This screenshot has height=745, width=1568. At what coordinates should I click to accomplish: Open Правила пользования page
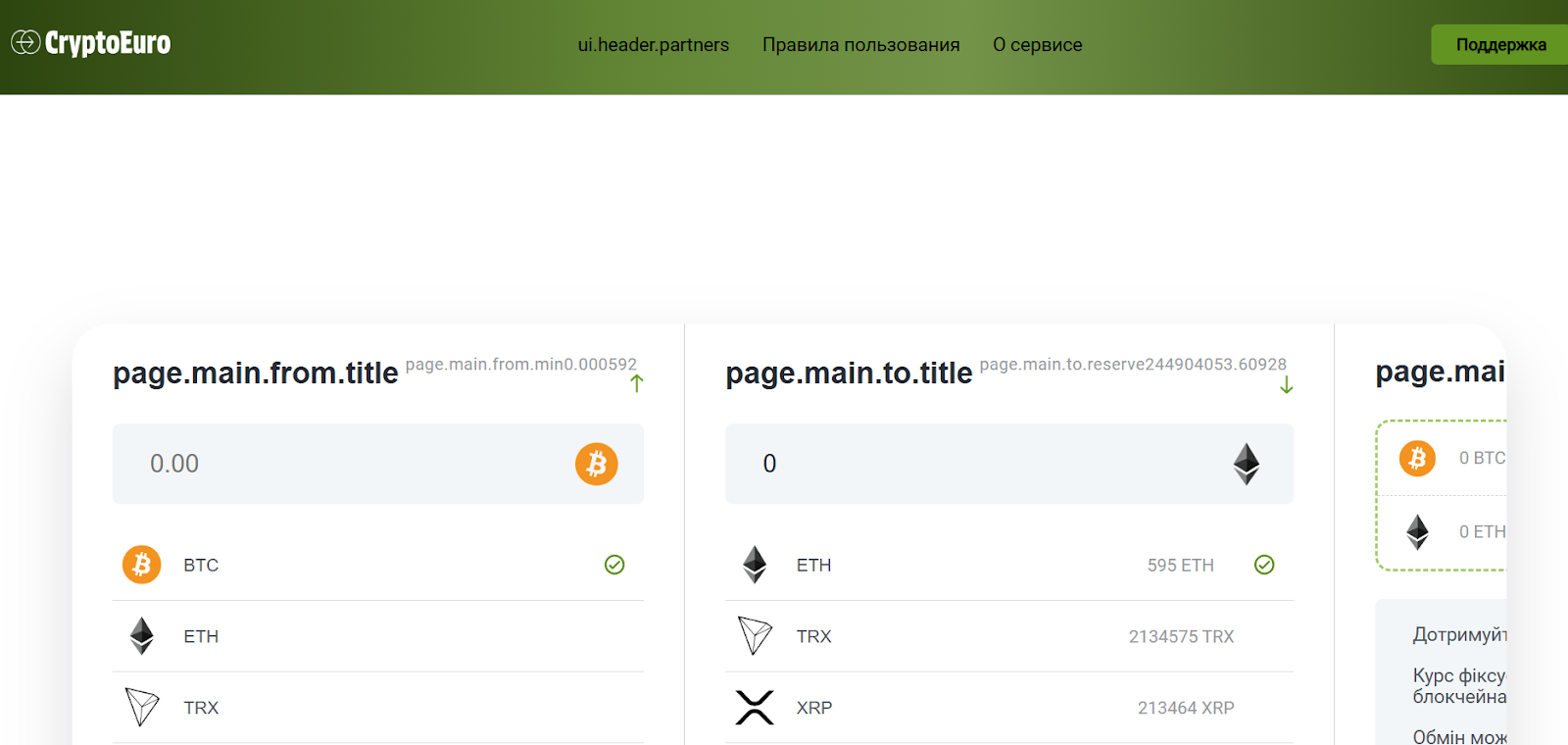click(x=861, y=45)
